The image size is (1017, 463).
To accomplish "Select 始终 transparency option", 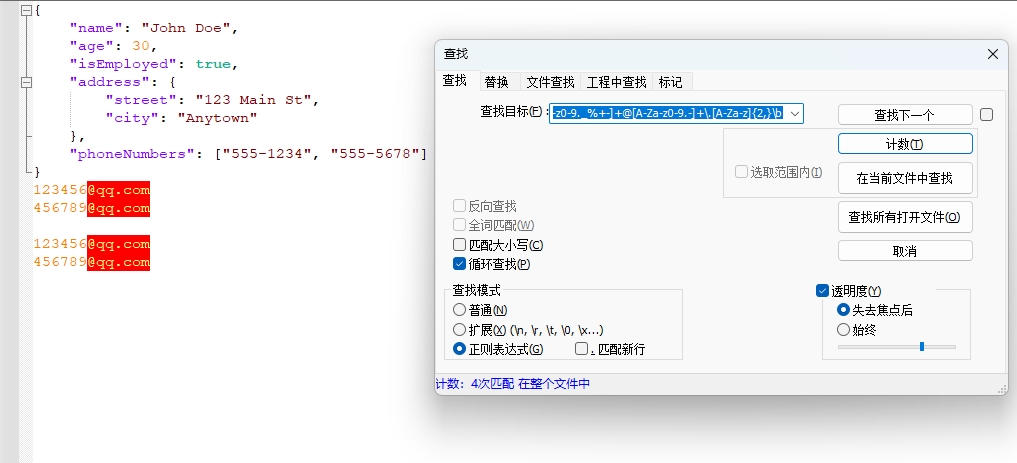I will point(843,329).
